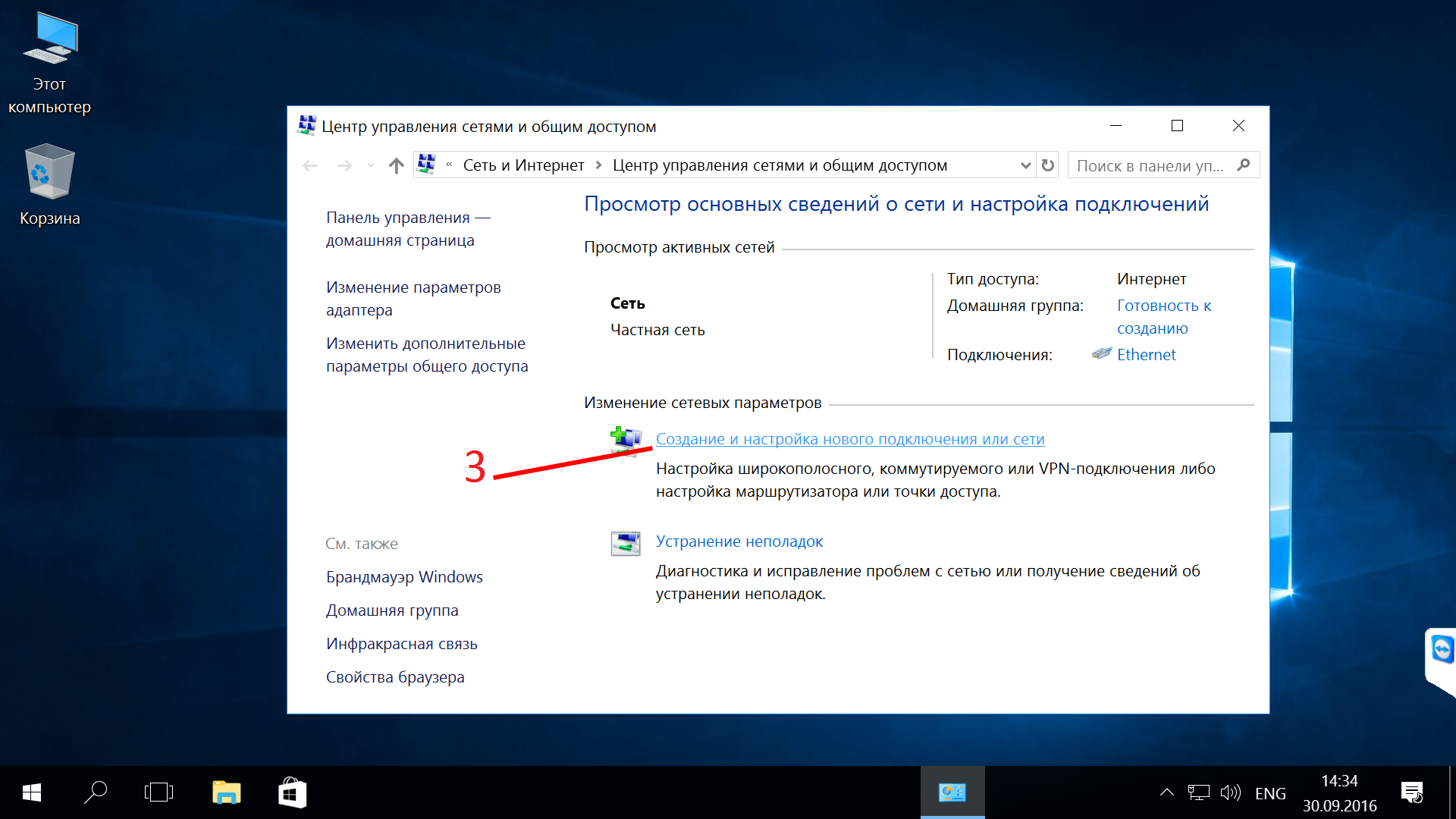Click the search magnifier icon in search box
This screenshot has height=819, width=1456.
click(x=1243, y=165)
